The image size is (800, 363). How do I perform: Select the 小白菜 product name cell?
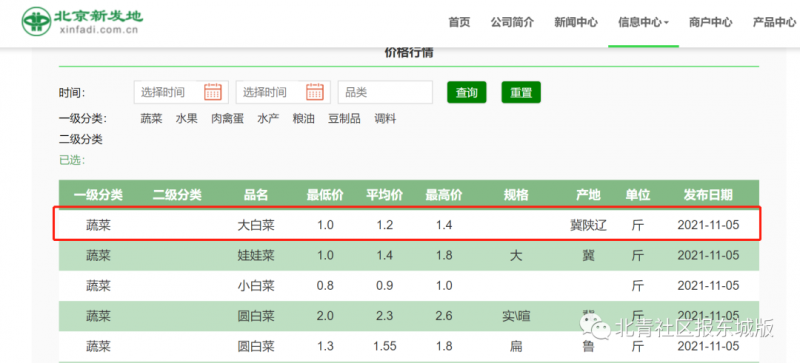(x=256, y=286)
